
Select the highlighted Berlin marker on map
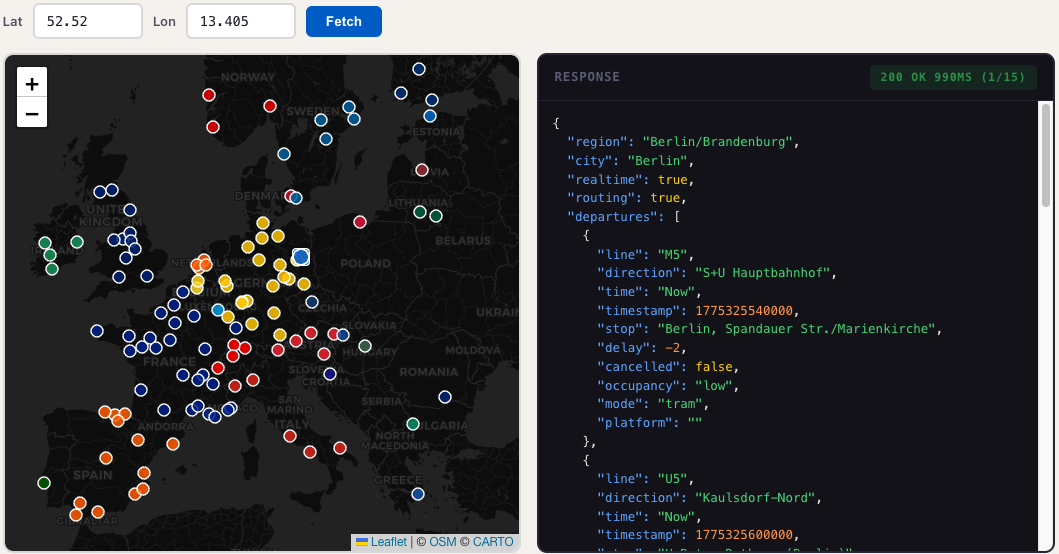point(301,257)
